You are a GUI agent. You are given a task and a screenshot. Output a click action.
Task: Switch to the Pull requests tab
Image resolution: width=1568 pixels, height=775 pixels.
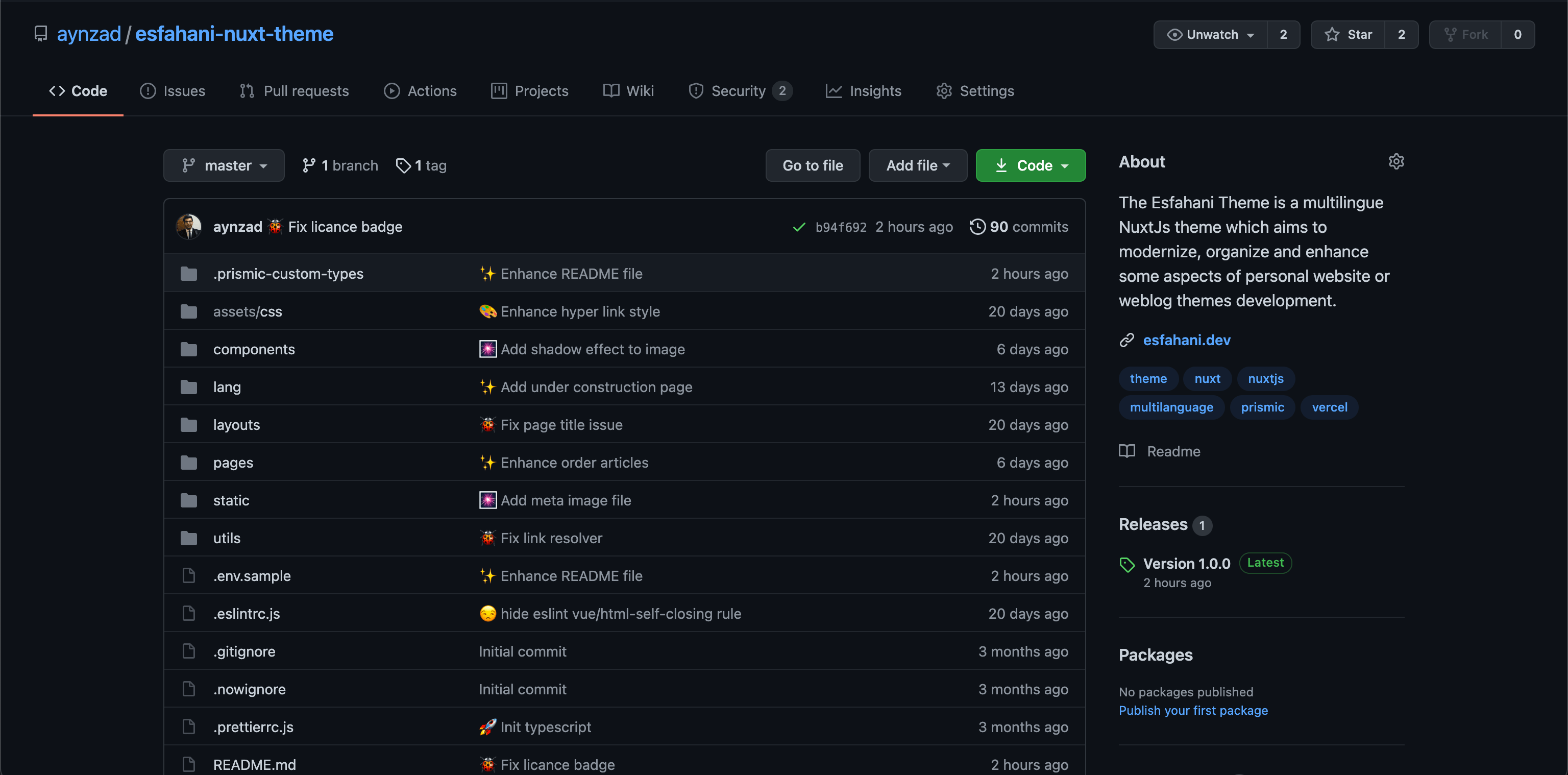pos(295,91)
